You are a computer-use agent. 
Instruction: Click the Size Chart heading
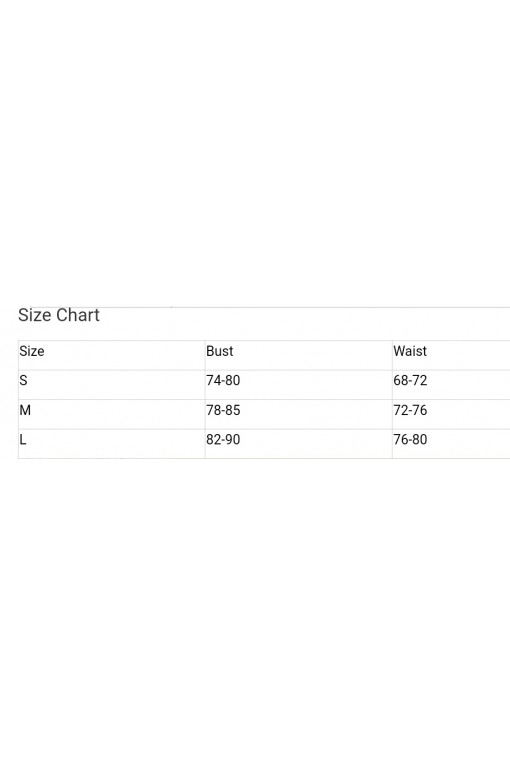[x=59, y=315]
